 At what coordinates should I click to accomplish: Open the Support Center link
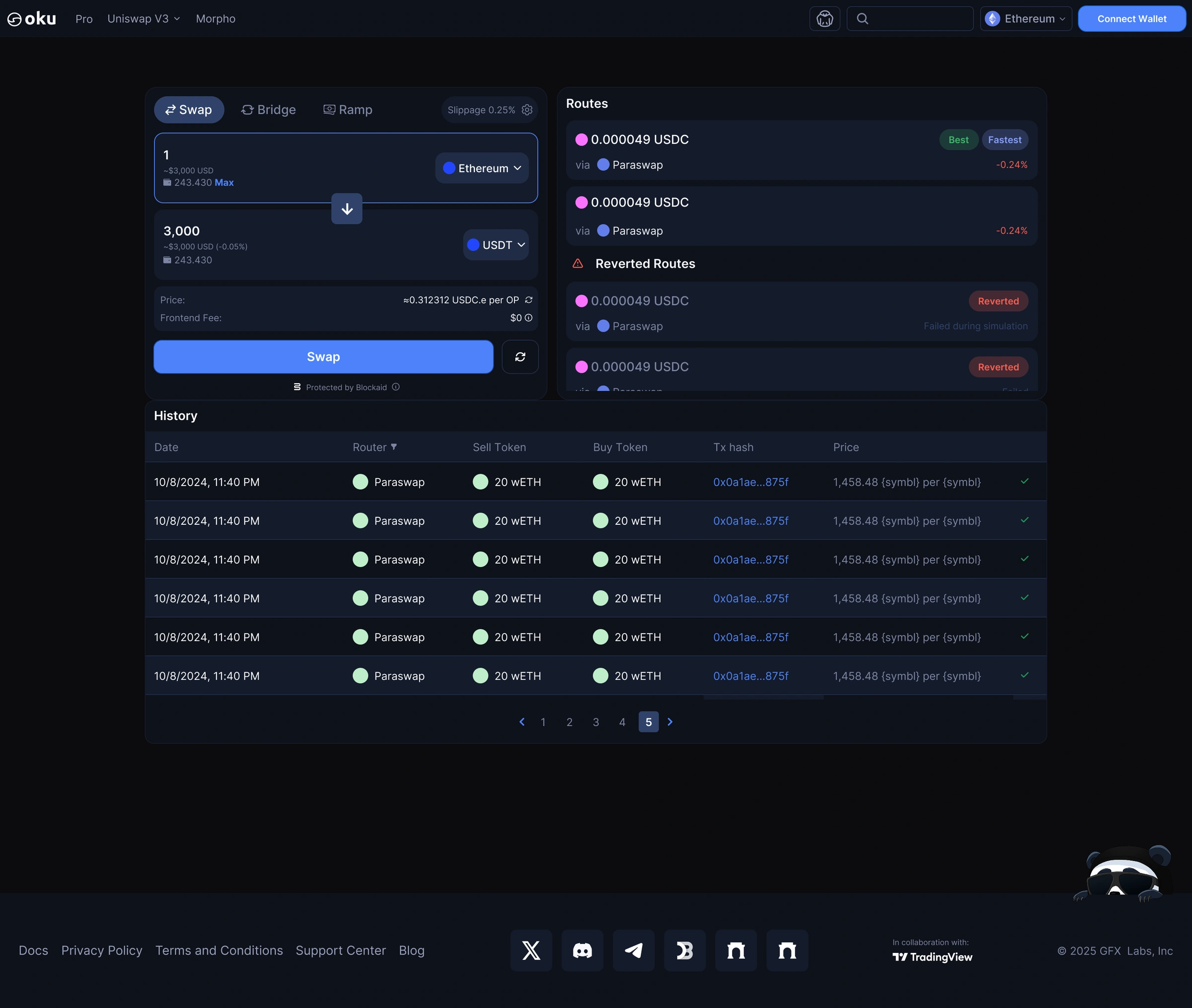click(x=341, y=950)
